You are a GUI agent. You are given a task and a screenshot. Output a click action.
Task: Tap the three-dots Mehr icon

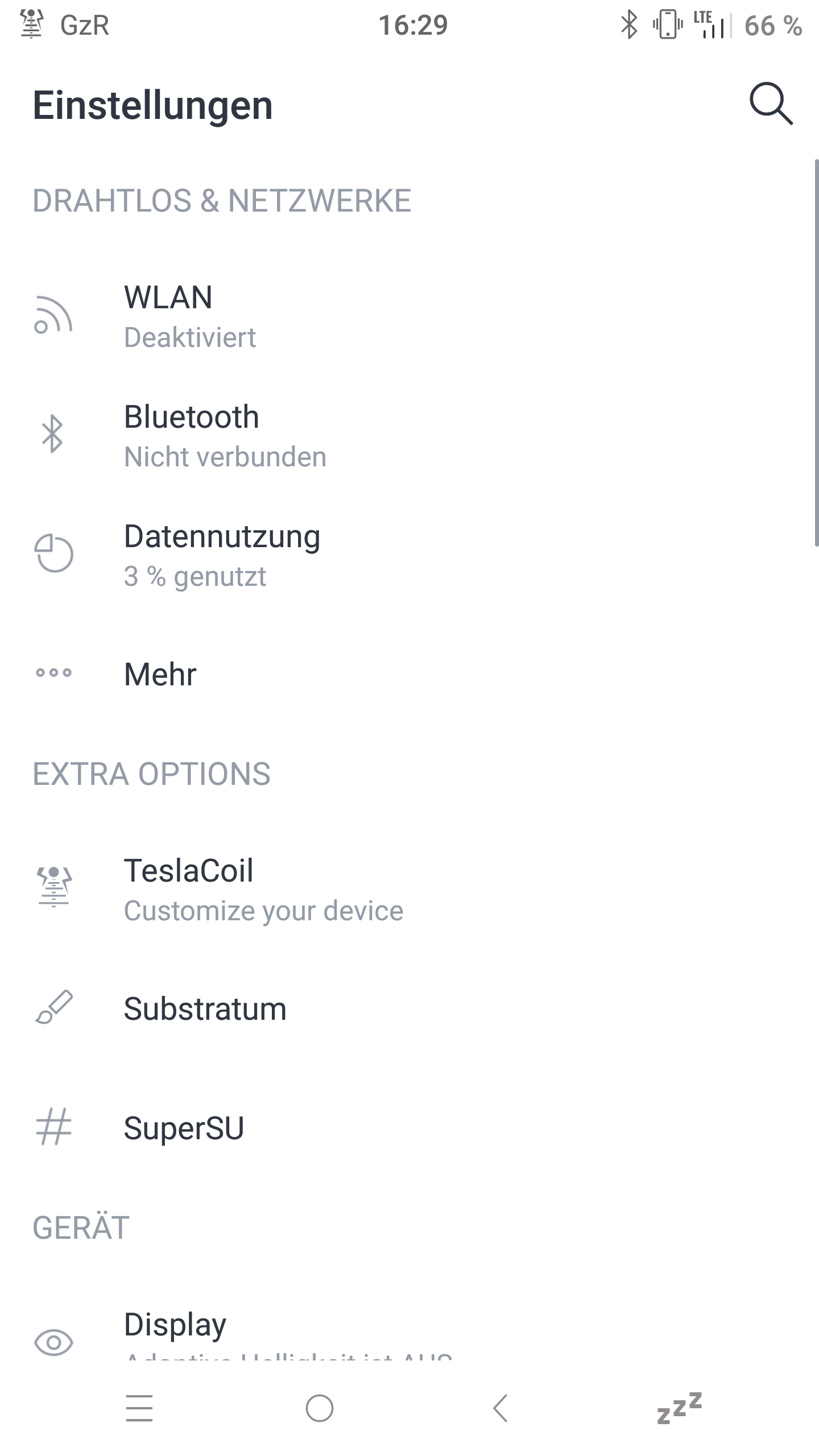coord(53,673)
